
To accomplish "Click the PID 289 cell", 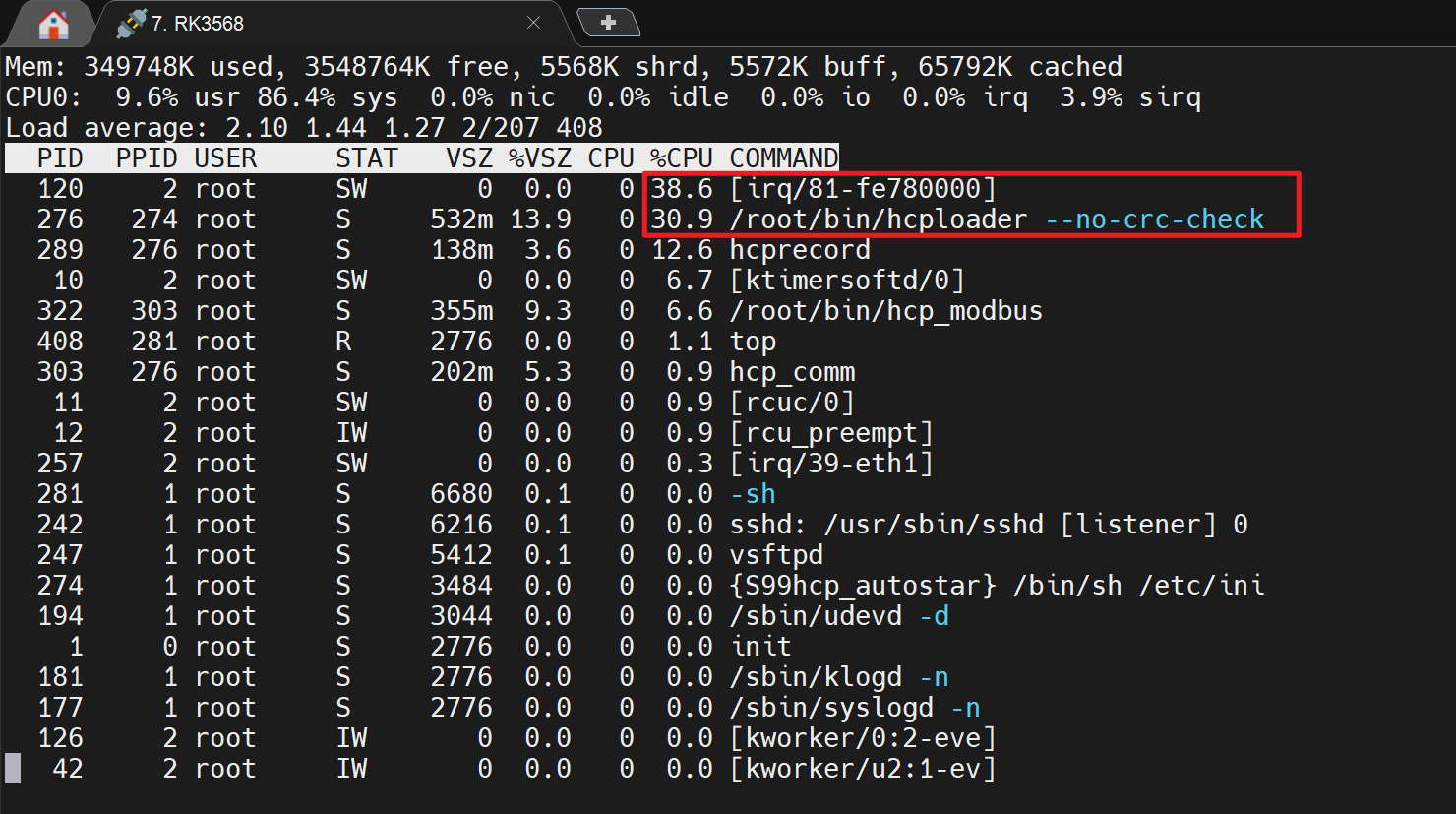I will coord(60,250).
